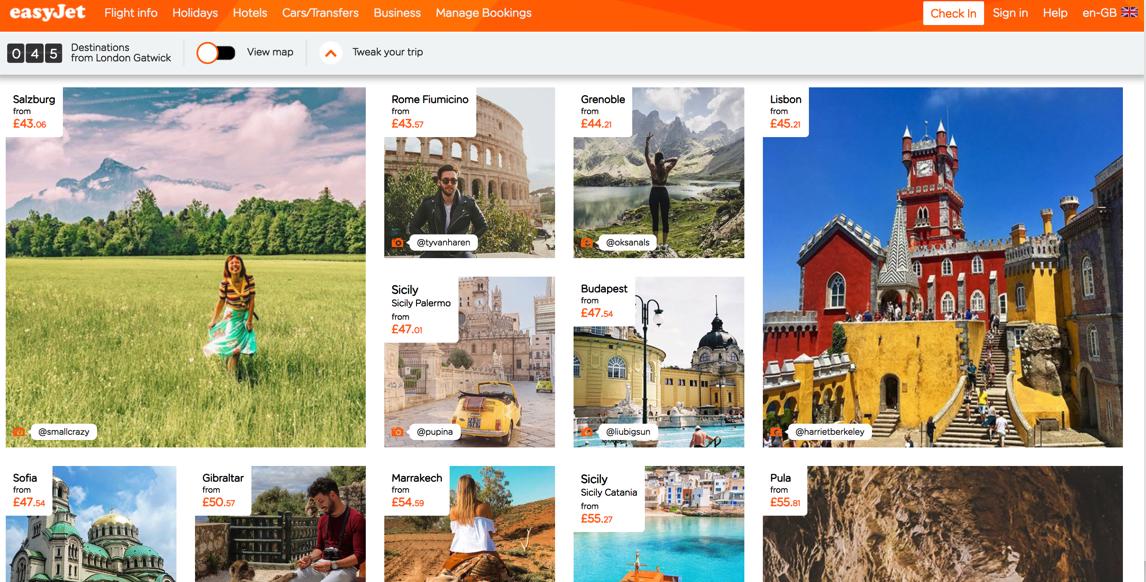Click the @pupina photo credit
1146x582 pixels.
coord(435,432)
